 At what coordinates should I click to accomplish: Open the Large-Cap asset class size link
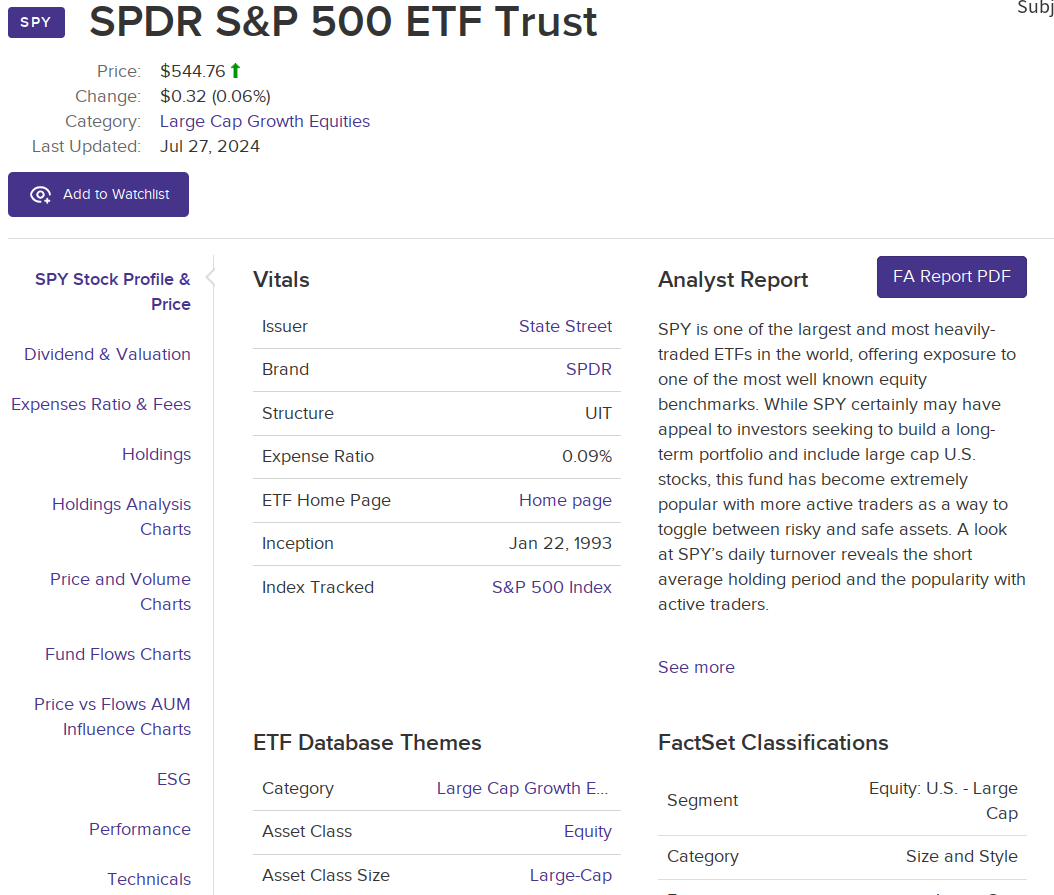click(x=571, y=875)
